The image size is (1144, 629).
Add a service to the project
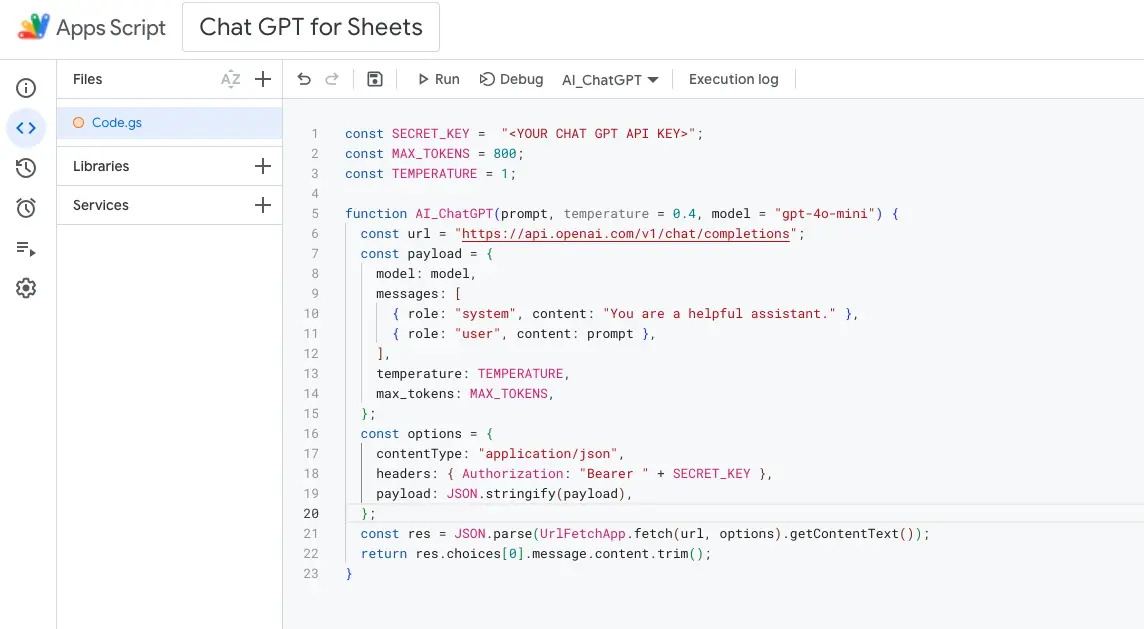[262, 206]
